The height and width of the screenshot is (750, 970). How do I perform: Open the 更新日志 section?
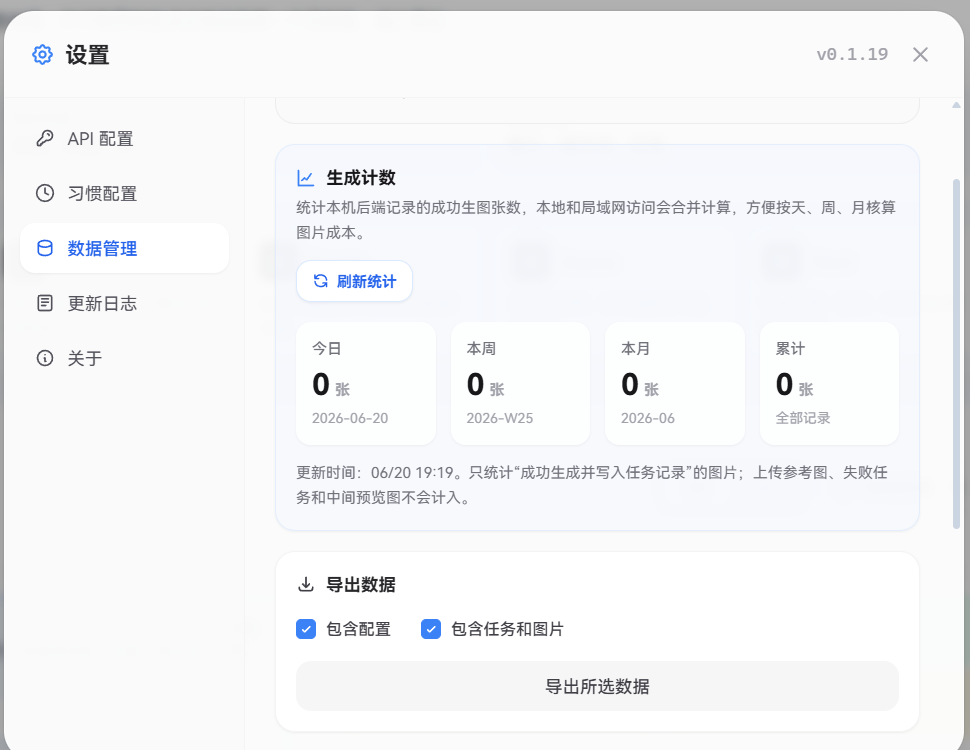click(x=124, y=303)
